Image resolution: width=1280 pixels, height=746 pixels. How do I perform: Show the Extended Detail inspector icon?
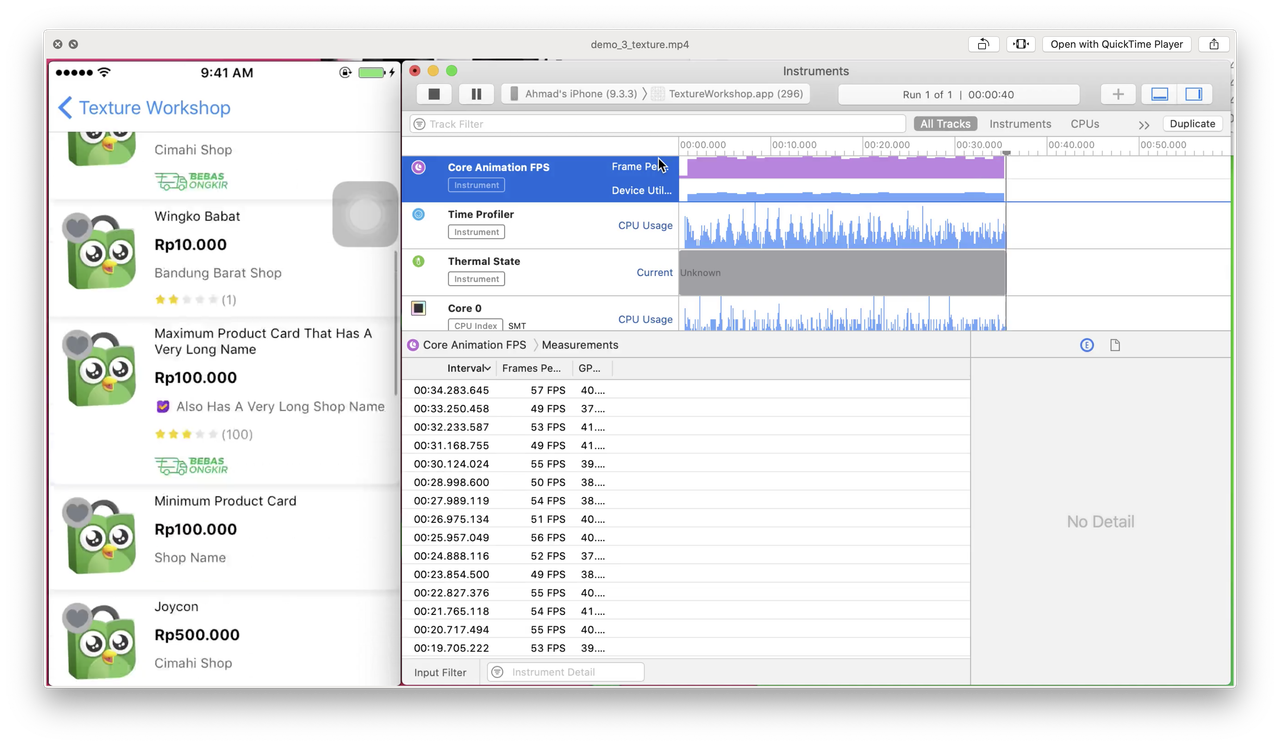tap(1087, 345)
